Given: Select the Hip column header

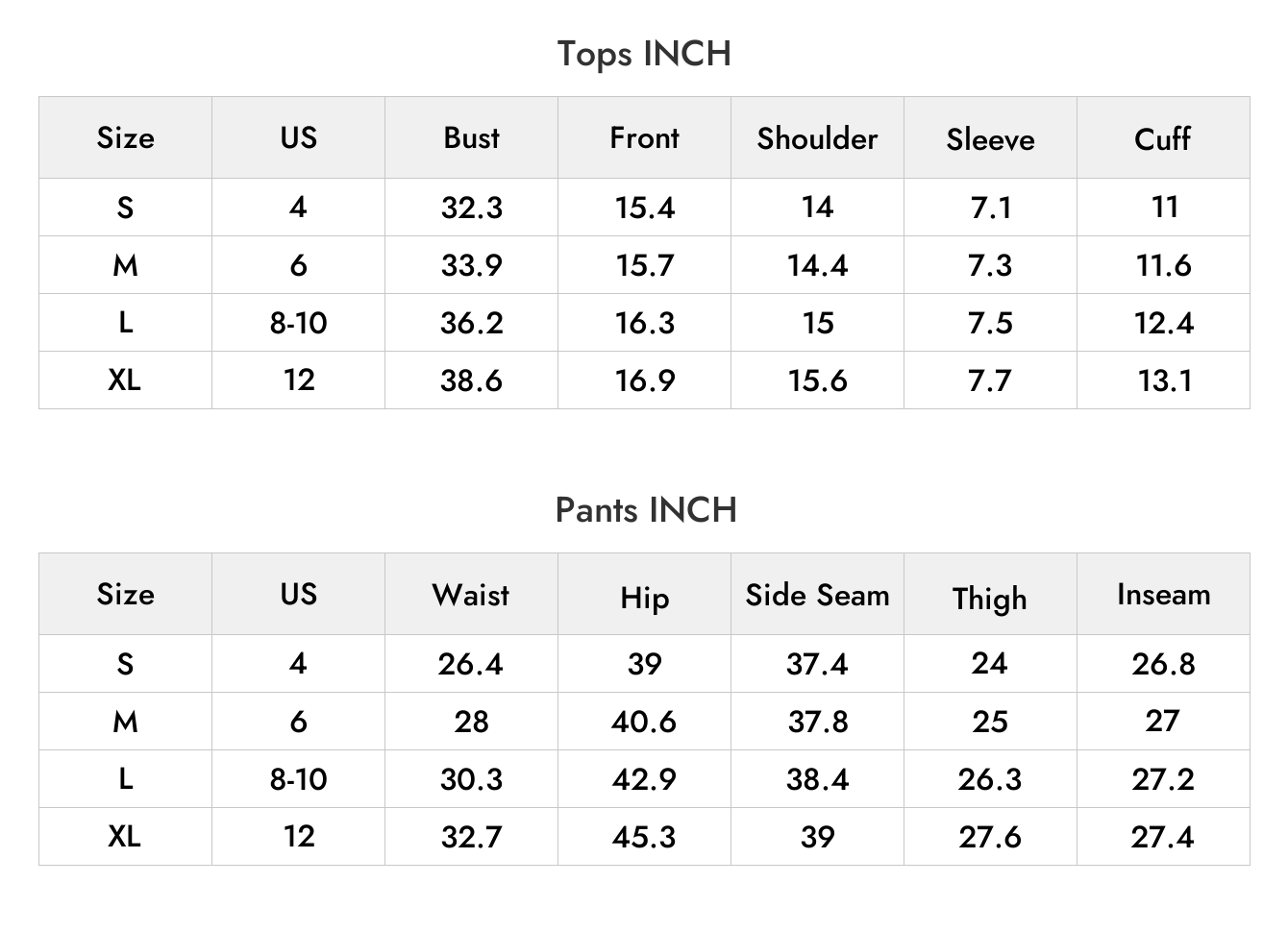Looking at the screenshot, I should point(644,598).
